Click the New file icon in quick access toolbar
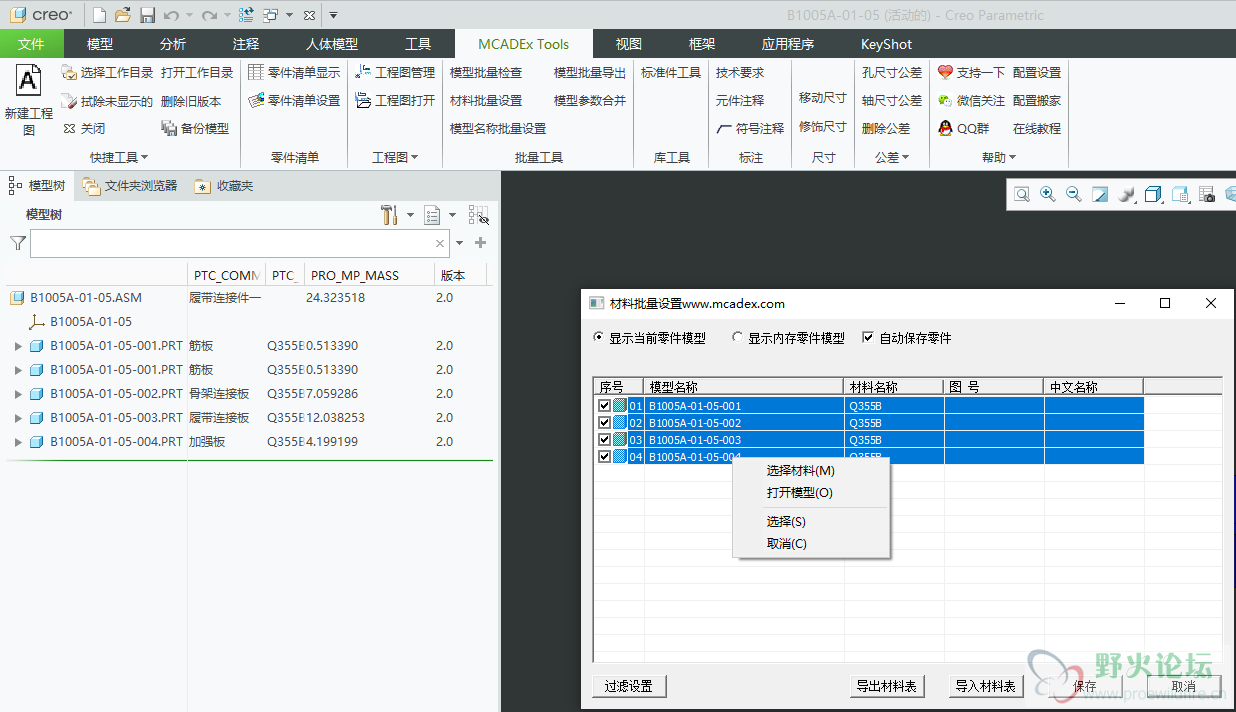The height and width of the screenshot is (712, 1236). click(x=99, y=15)
